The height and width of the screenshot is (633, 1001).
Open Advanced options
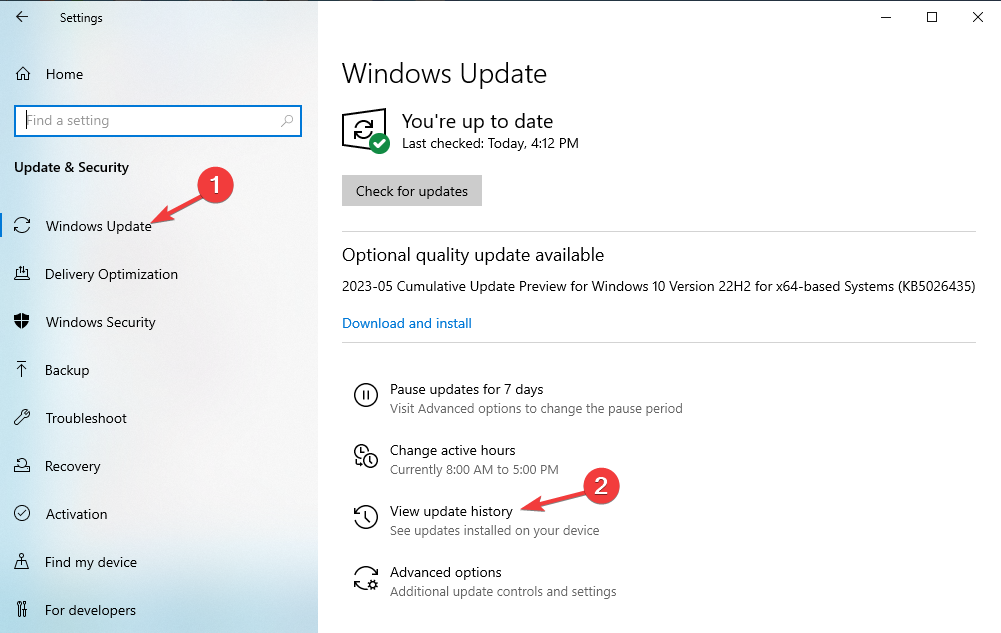coord(446,572)
